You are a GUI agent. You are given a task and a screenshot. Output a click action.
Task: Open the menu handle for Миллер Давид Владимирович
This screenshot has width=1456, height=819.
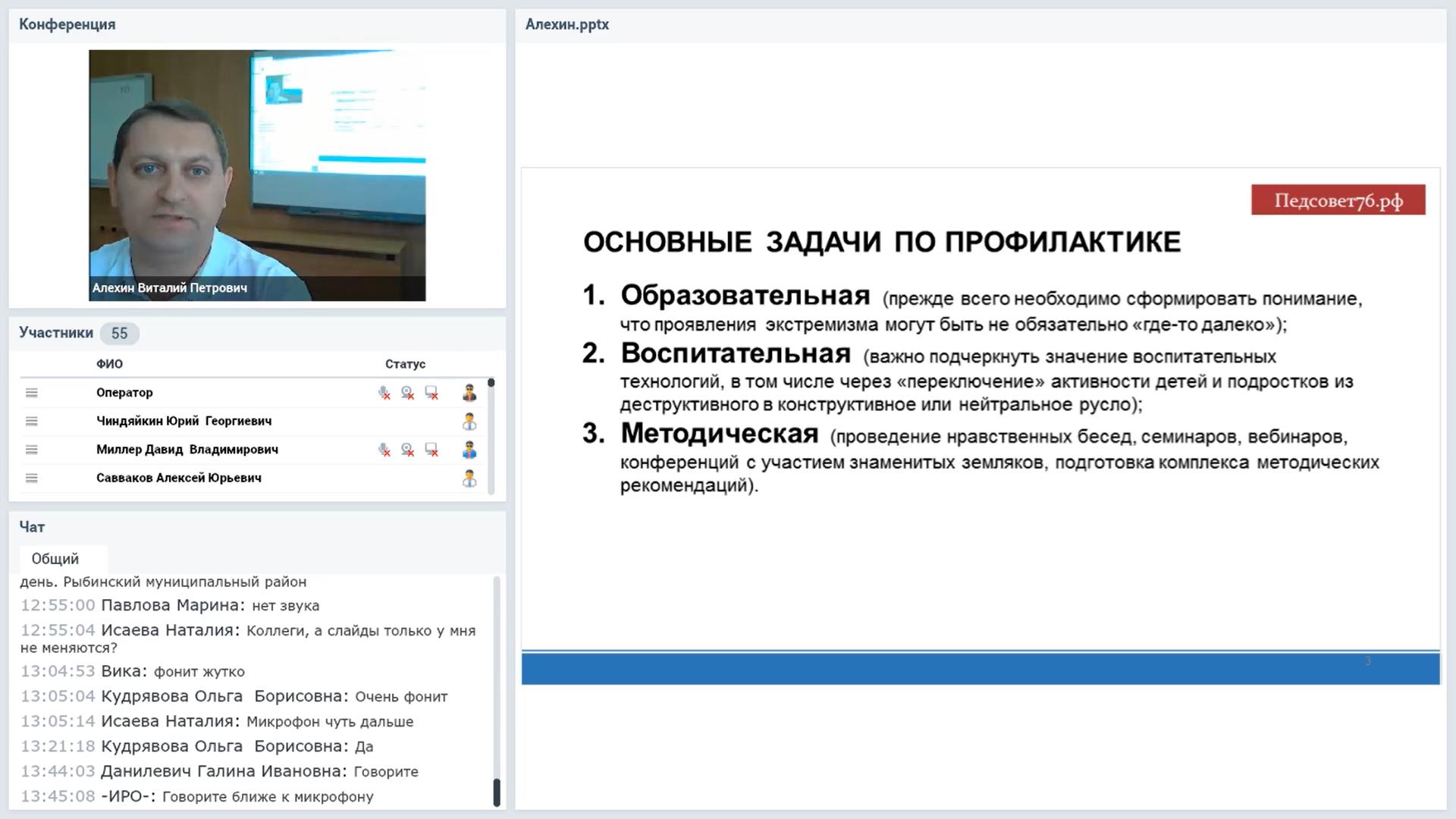[31, 450]
